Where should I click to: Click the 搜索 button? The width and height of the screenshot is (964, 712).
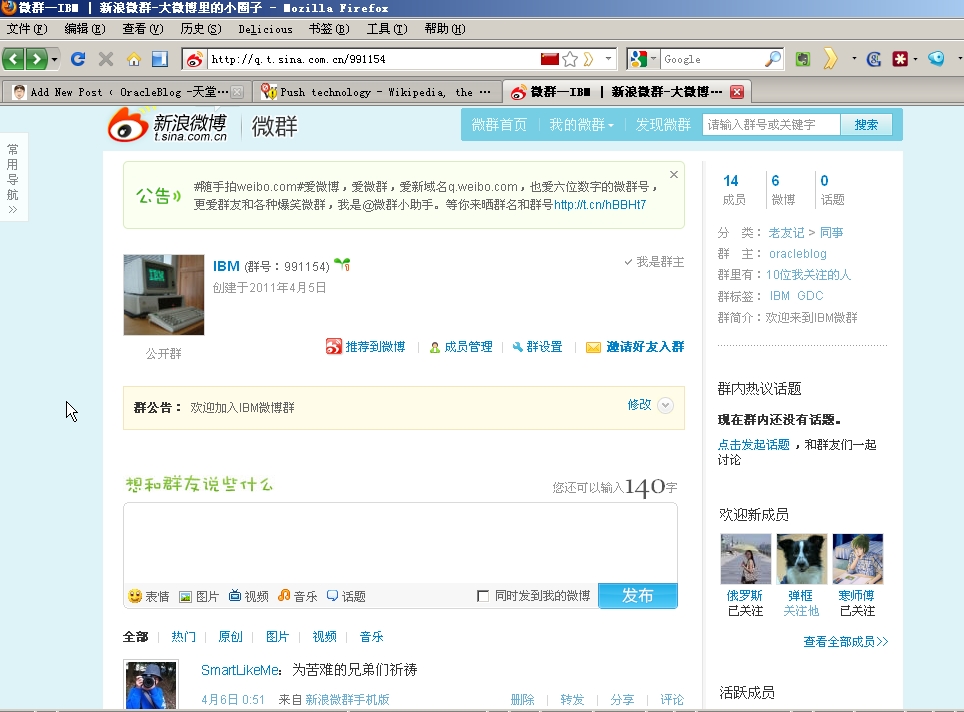pyautogui.click(x=866, y=125)
